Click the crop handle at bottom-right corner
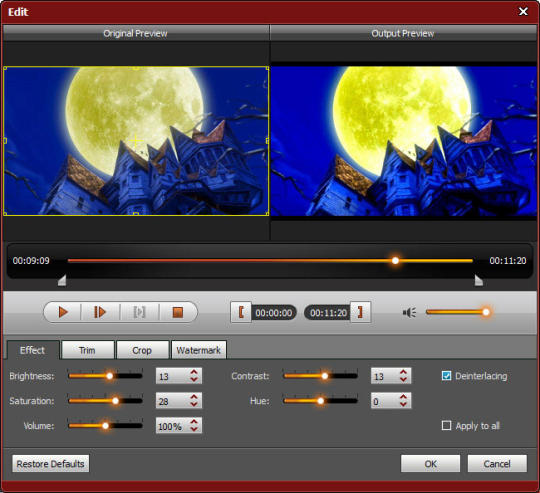The height and width of the screenshot is (493, 540). (x=267, y=214)
